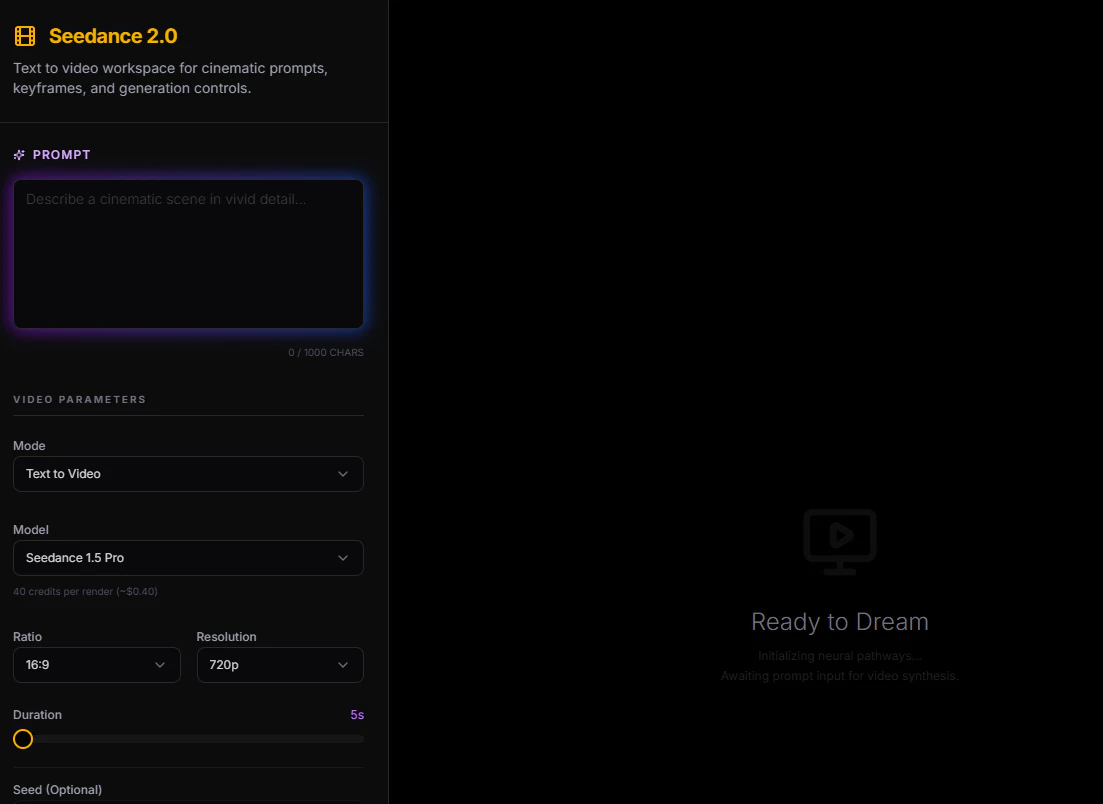Image resolution: width=1103 pixels, height=804 pixels.
Task: Click the Seedance 2.0 title heading
Action: point(113,35)
